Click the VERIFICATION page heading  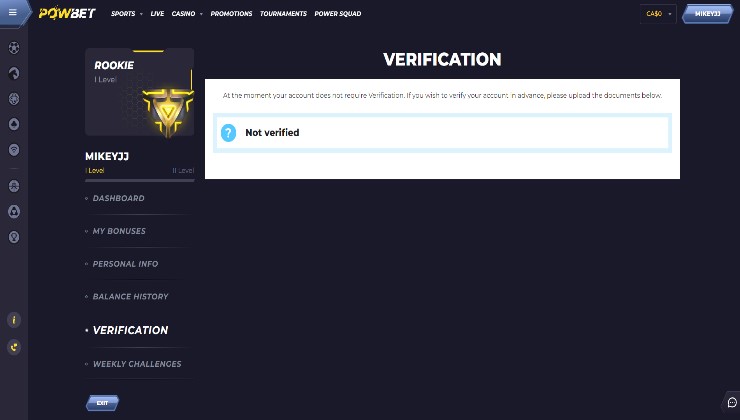442,59
